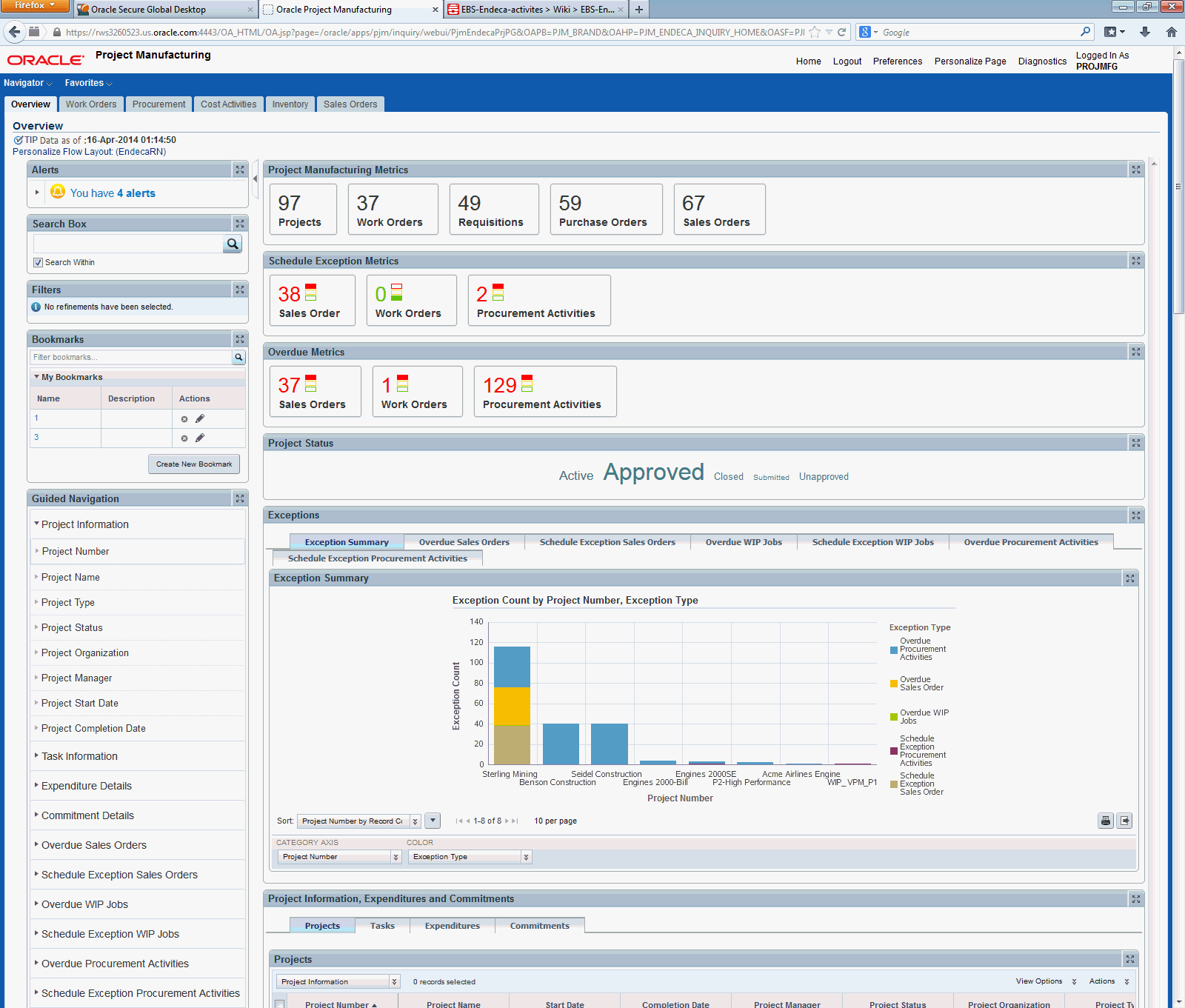
Task: Click the alerts bell icon
Action: 58,192
